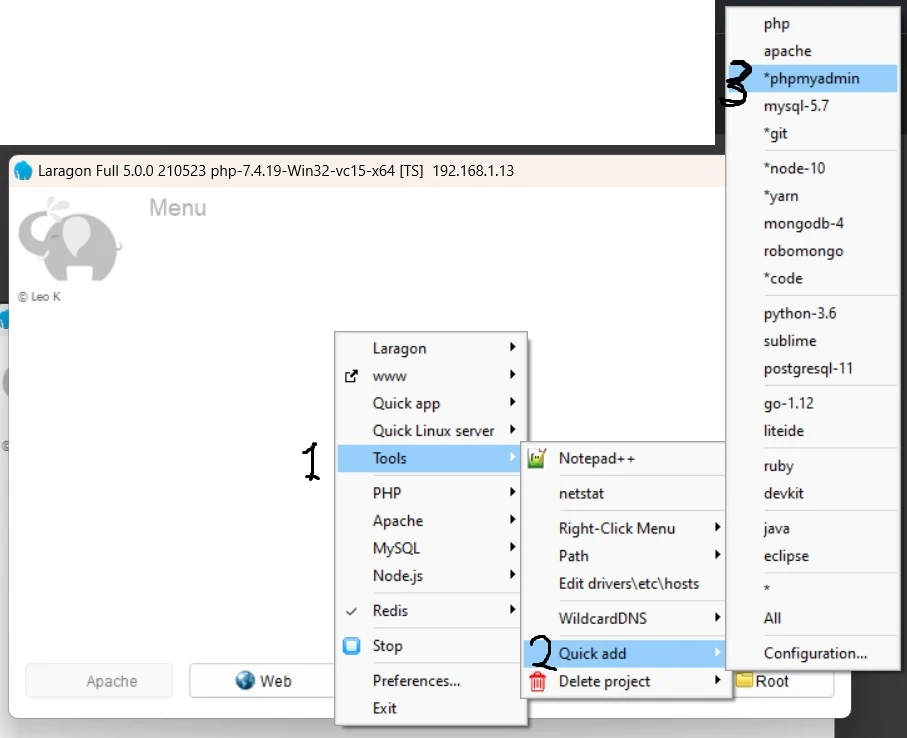The image size is (907, 738).
Task: Expand the PHP submenu arrow
Action: tap(513, 492)
